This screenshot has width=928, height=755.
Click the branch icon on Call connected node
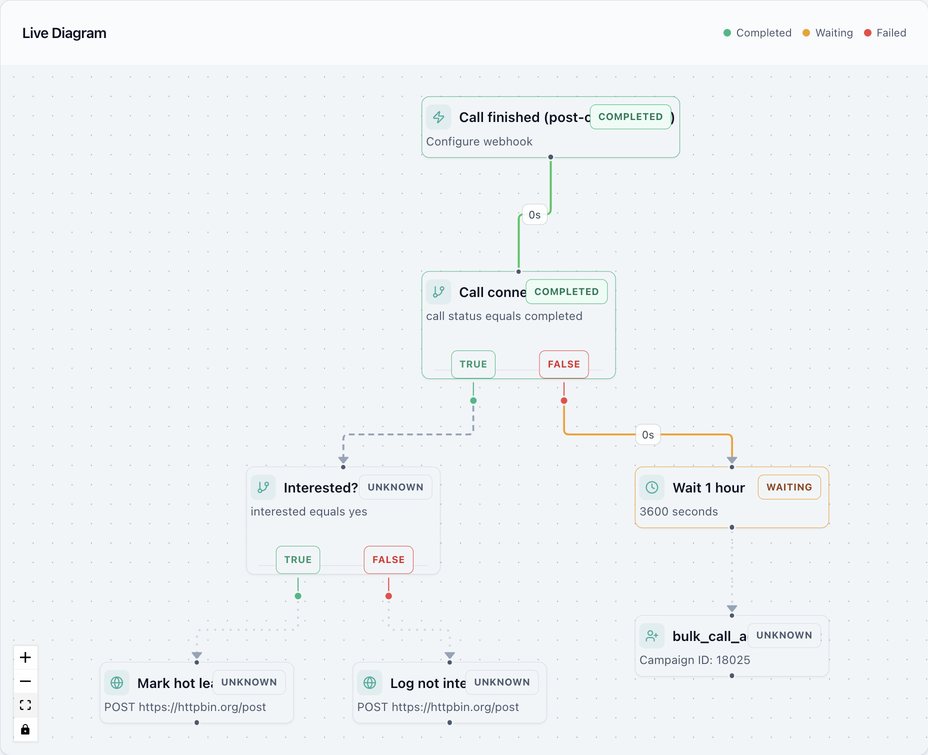coord(439,292)
